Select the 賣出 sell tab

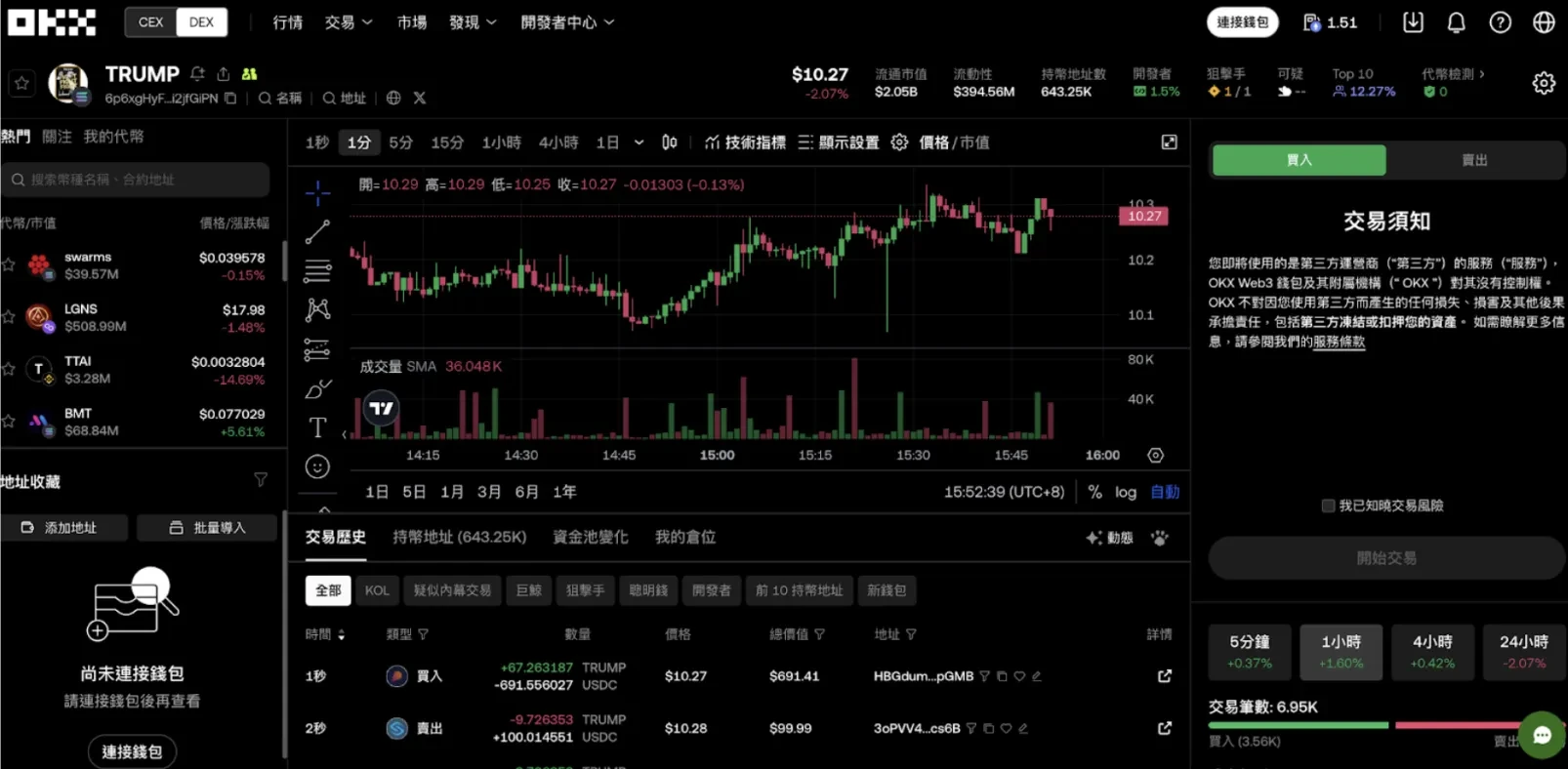[x=1473, y=160]
